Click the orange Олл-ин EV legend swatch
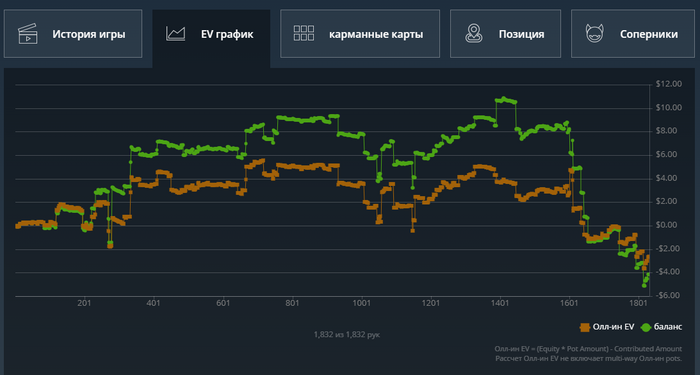 585,327
